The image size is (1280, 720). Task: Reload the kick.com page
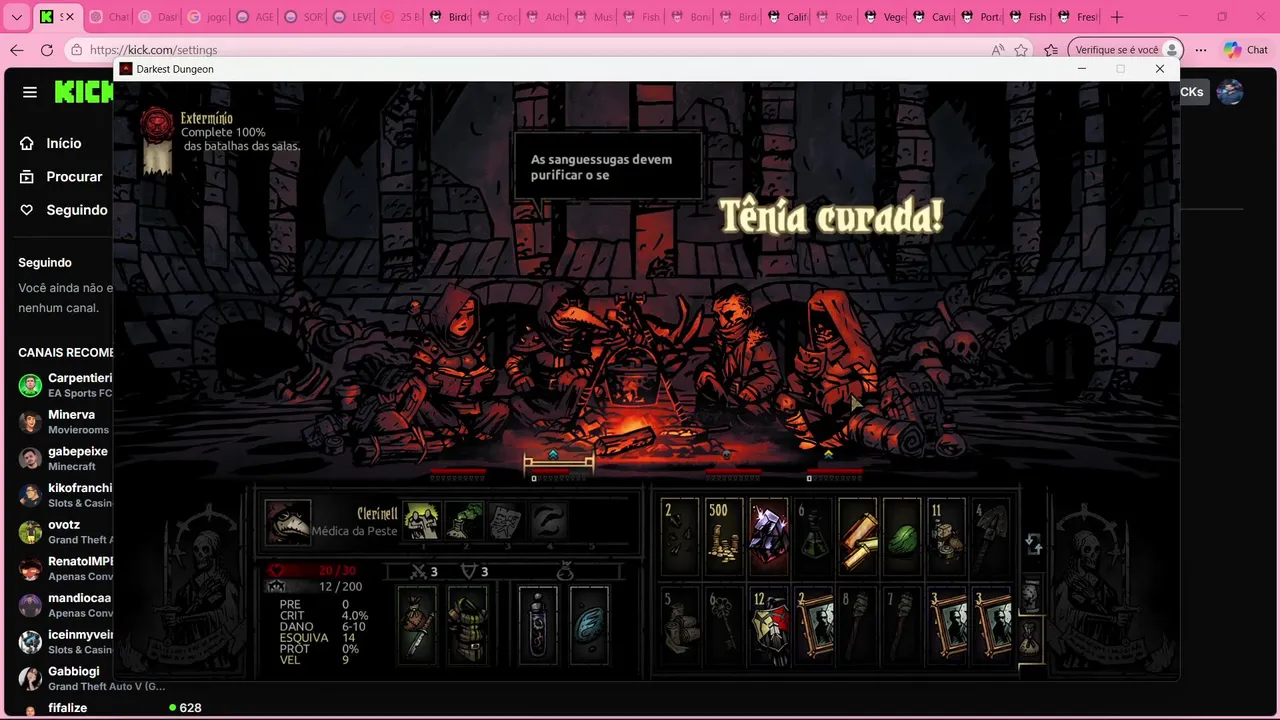(47, 50)
